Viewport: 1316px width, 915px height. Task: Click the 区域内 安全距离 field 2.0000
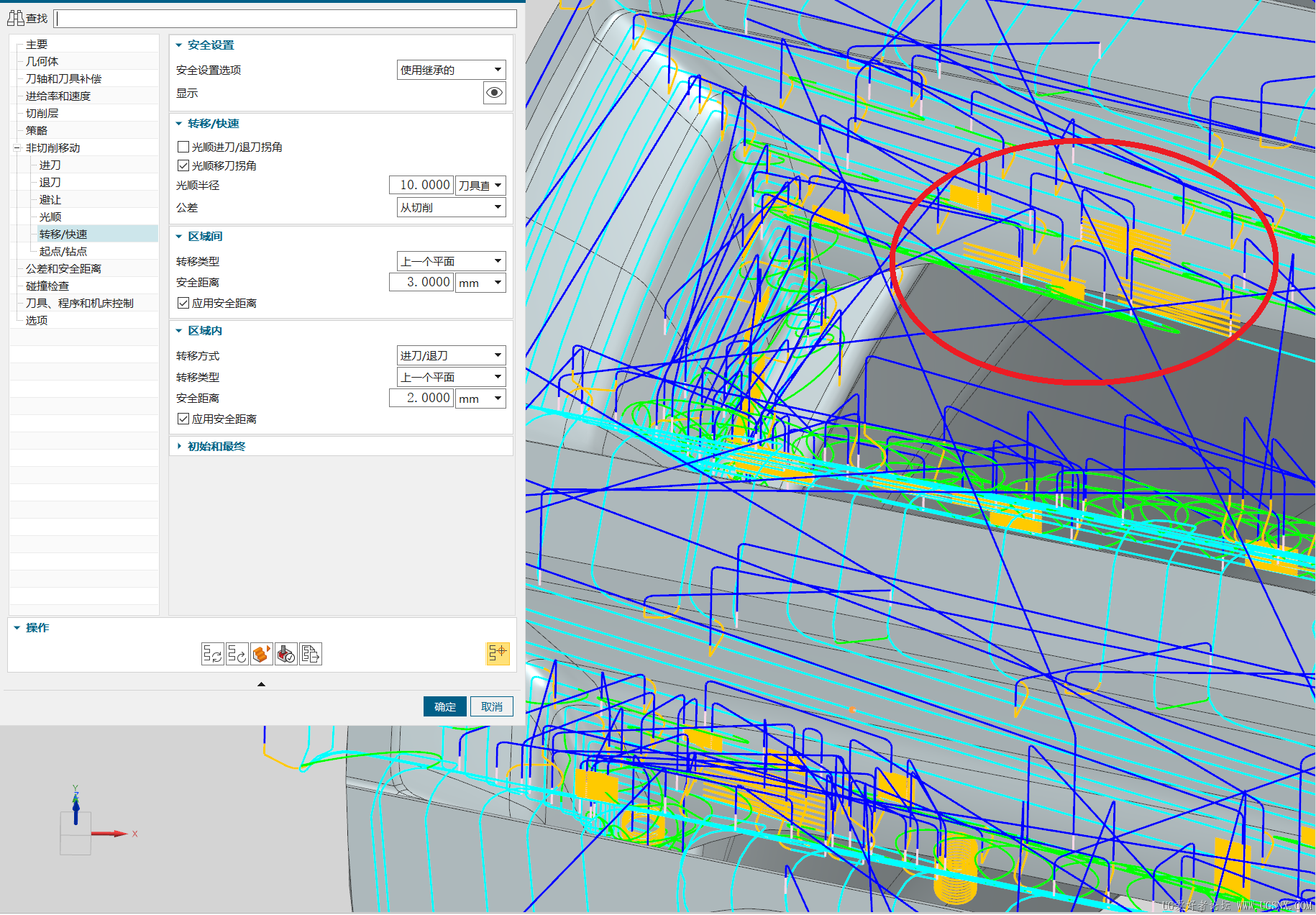(421, 399)
